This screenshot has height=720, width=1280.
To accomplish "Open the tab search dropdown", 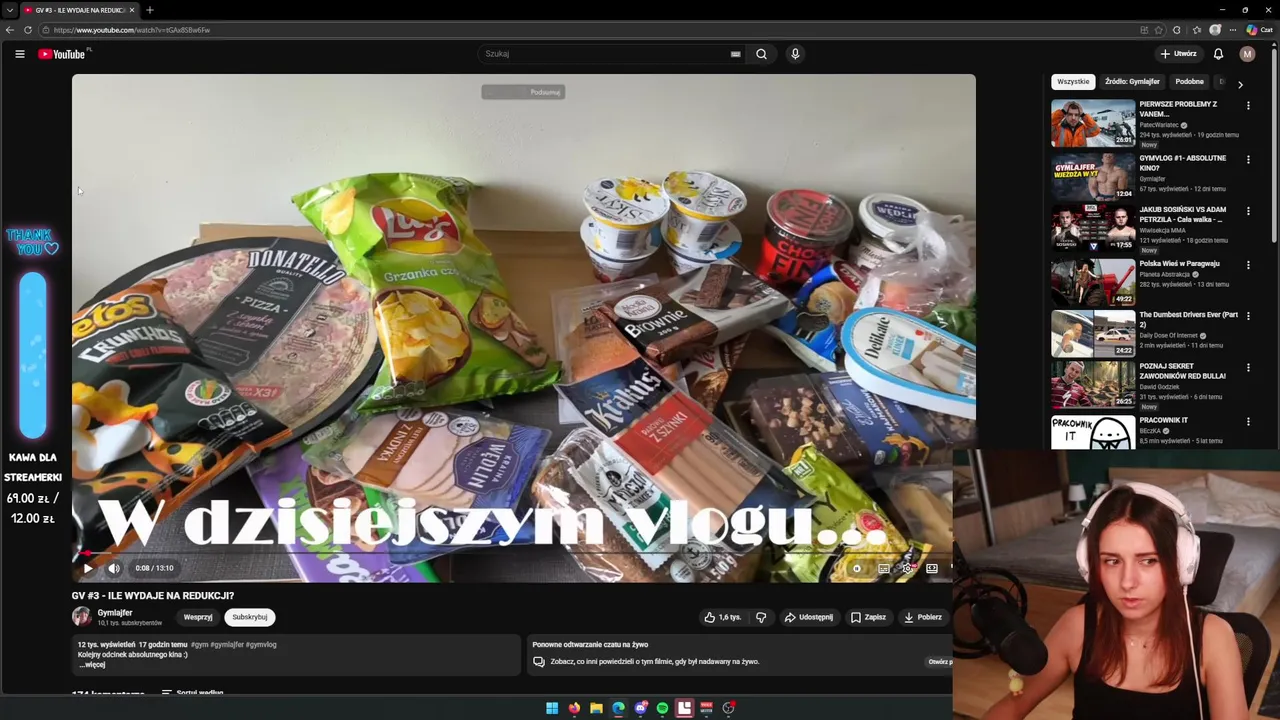I will pyautogui.click(x=9, y=10).
